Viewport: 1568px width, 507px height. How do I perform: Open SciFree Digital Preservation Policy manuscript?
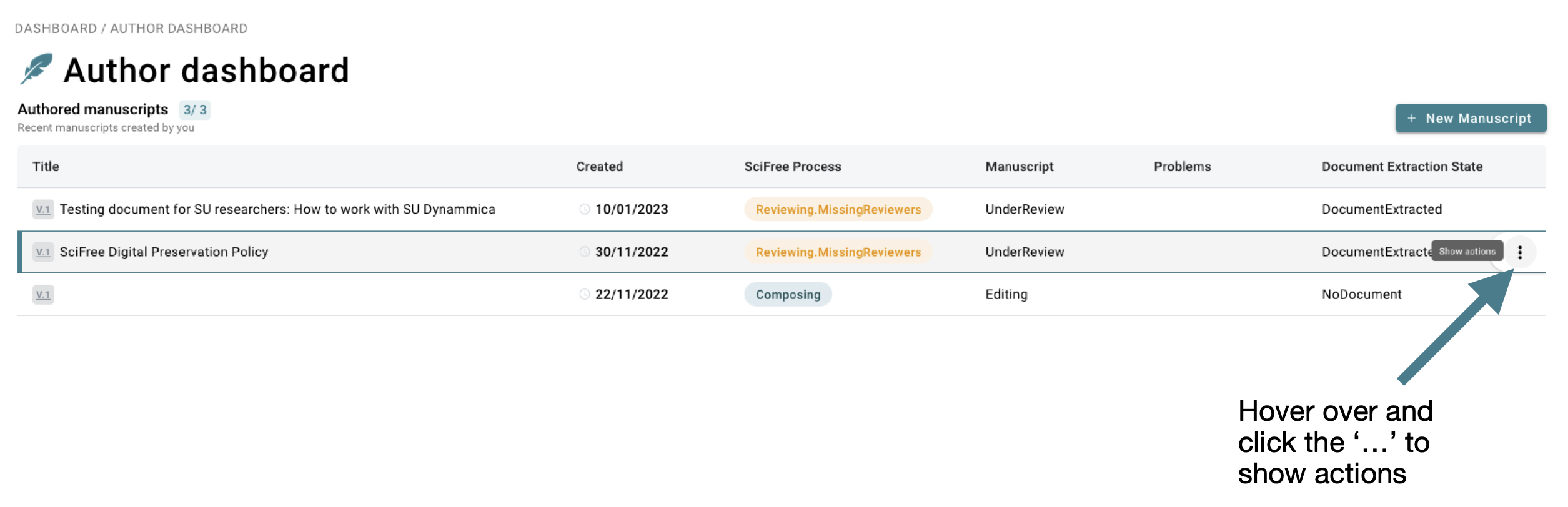pyautogui.click(x=164, y=252)
